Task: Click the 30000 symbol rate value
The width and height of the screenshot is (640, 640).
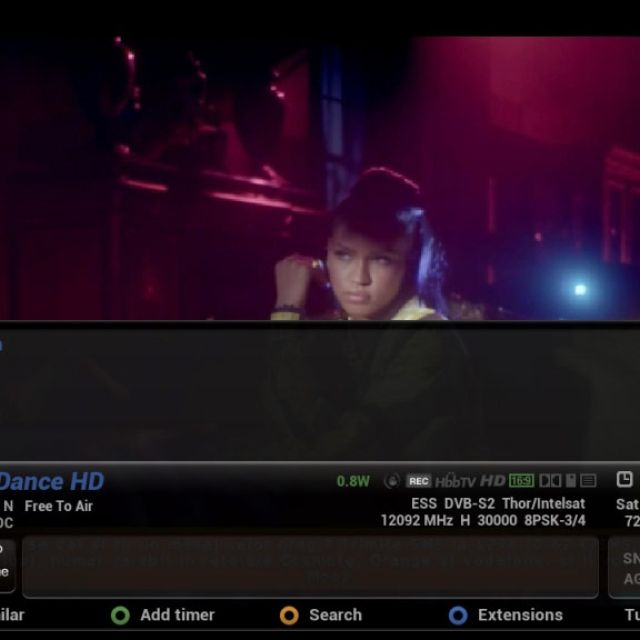Action: tap(497, 520)
